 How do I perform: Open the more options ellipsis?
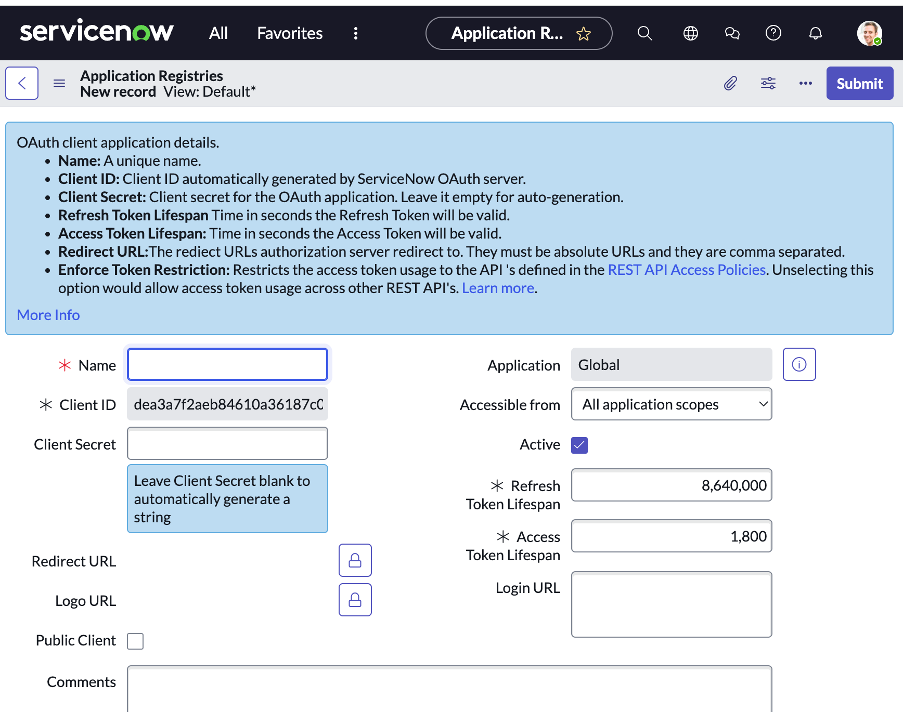[x=805, y=84]
